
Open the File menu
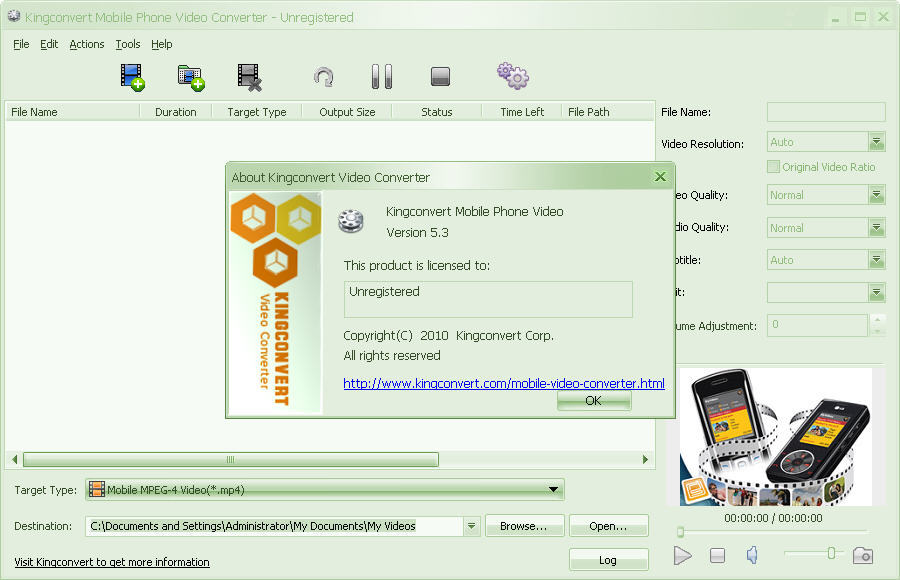coord(21,44)
